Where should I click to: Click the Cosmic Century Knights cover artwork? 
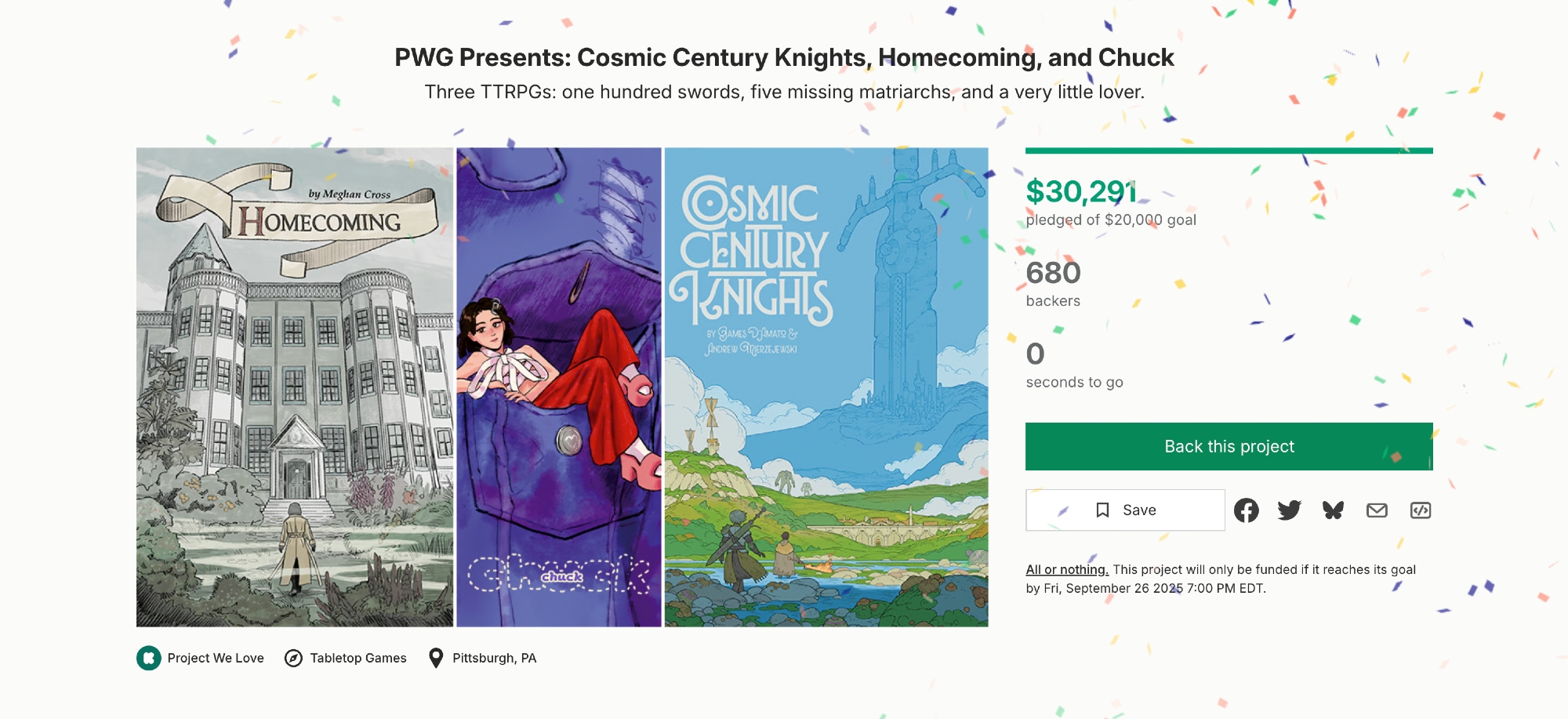coord(826,387)
